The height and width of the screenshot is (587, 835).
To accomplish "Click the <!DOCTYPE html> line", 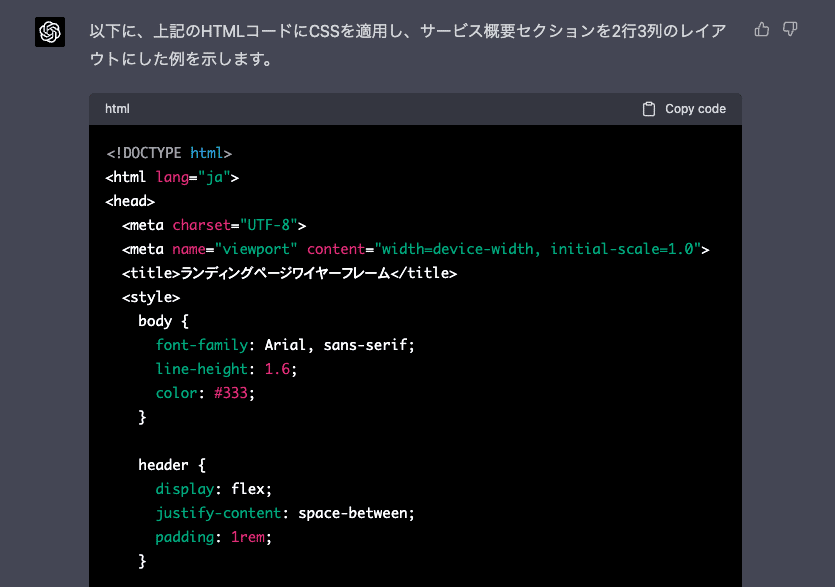I will [x=169, y=153].
